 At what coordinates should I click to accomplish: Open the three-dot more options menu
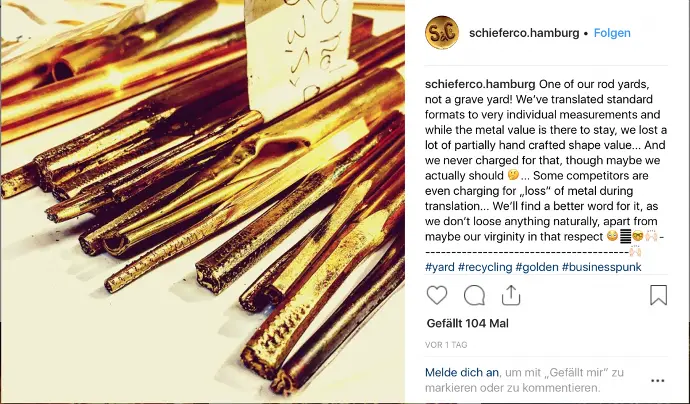pos(657,381)
